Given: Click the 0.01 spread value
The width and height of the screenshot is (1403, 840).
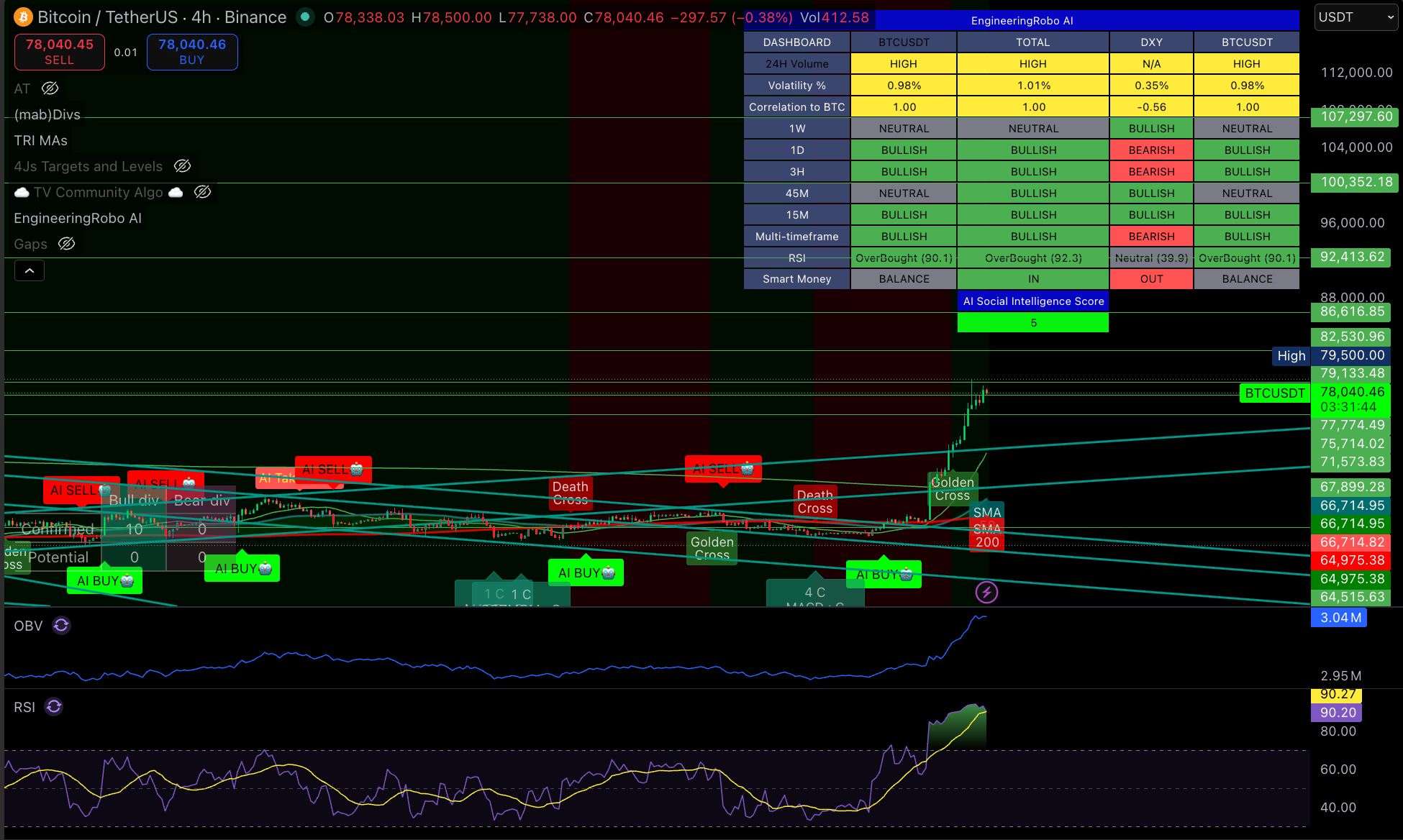Looking at the screenshot, I should [126, 52].
